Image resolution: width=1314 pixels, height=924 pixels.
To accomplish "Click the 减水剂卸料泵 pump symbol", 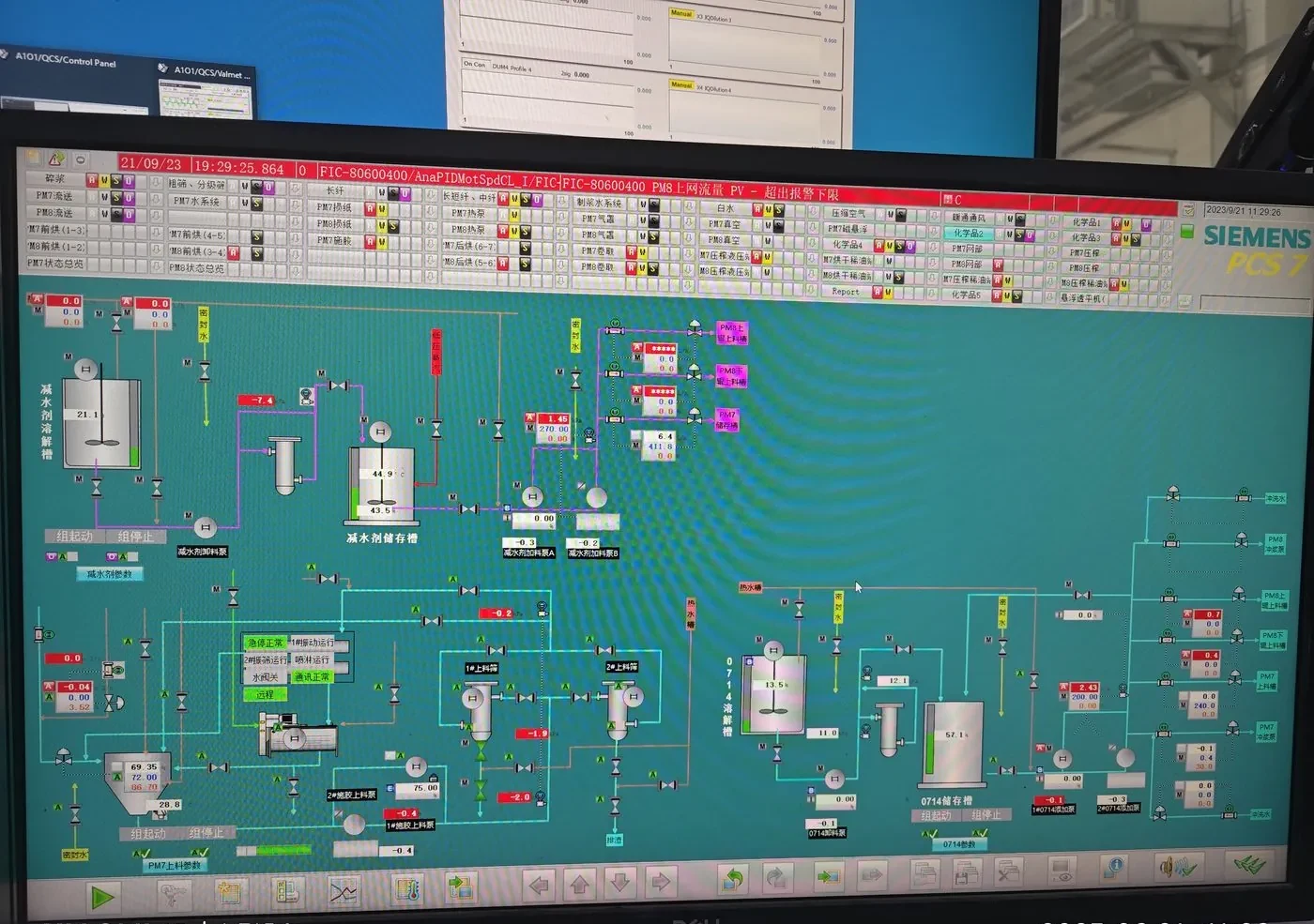I will [205, 528].
